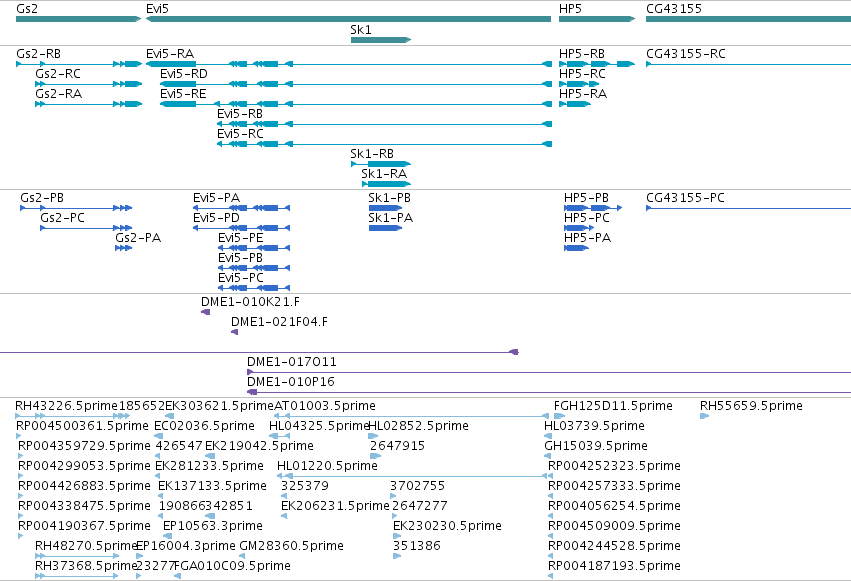
Task: Click protein label Gs2-PB
Action: click(x=42, y=198)
